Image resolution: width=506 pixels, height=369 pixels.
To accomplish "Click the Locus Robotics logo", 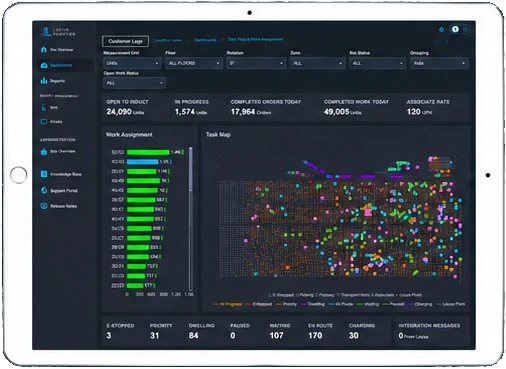I will (x=58, y=32).
